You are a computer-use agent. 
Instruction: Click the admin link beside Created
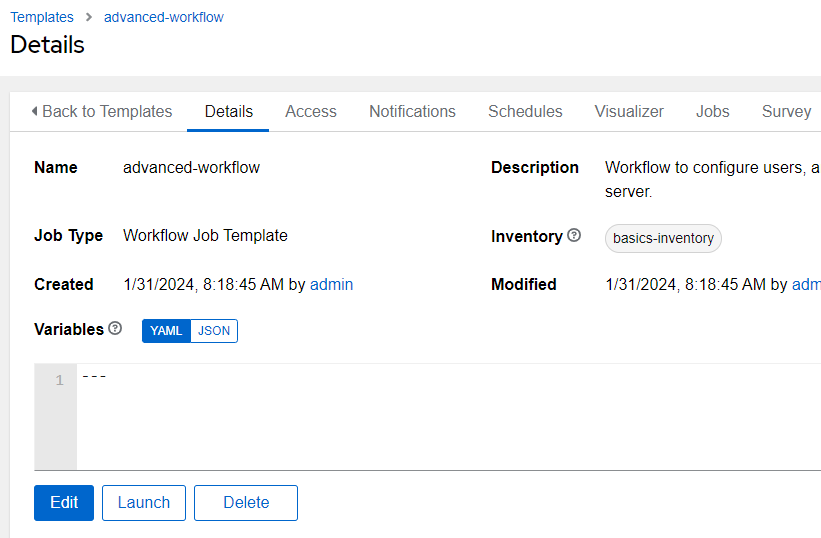pyautogui.click(x=331, y=284)
